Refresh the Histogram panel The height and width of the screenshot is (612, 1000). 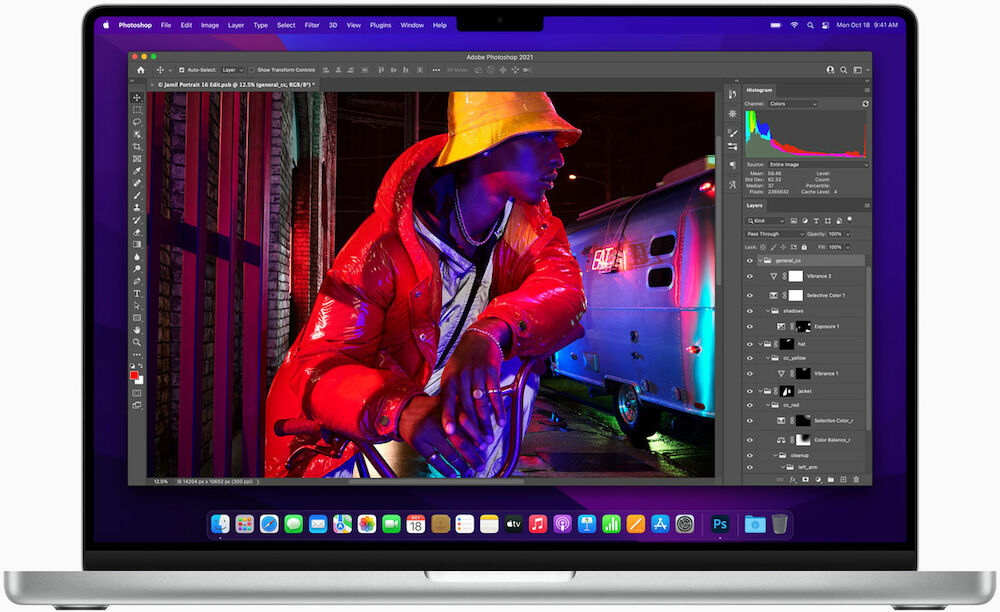(865, 103)
